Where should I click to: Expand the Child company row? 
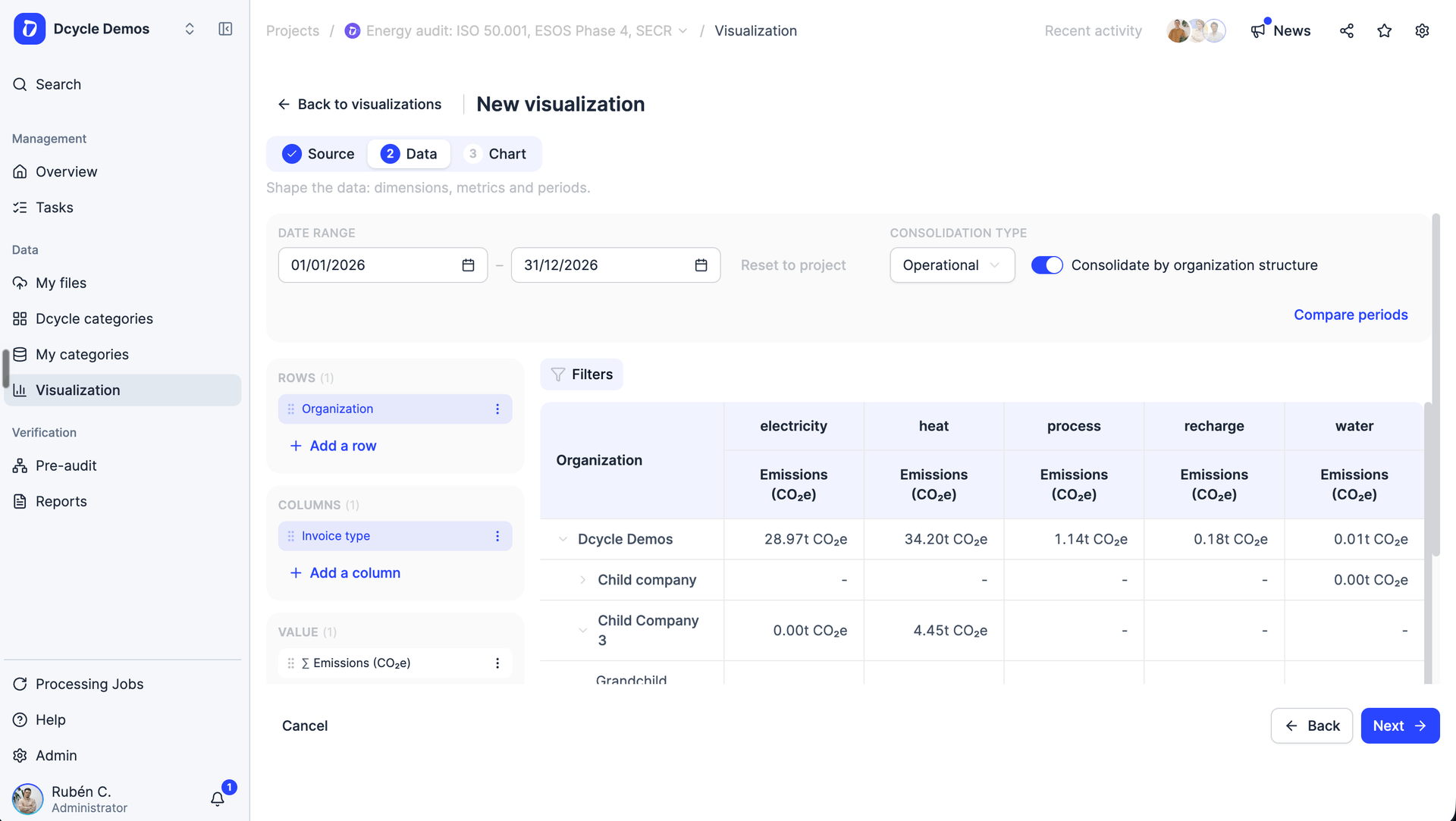tap(582, 580)
